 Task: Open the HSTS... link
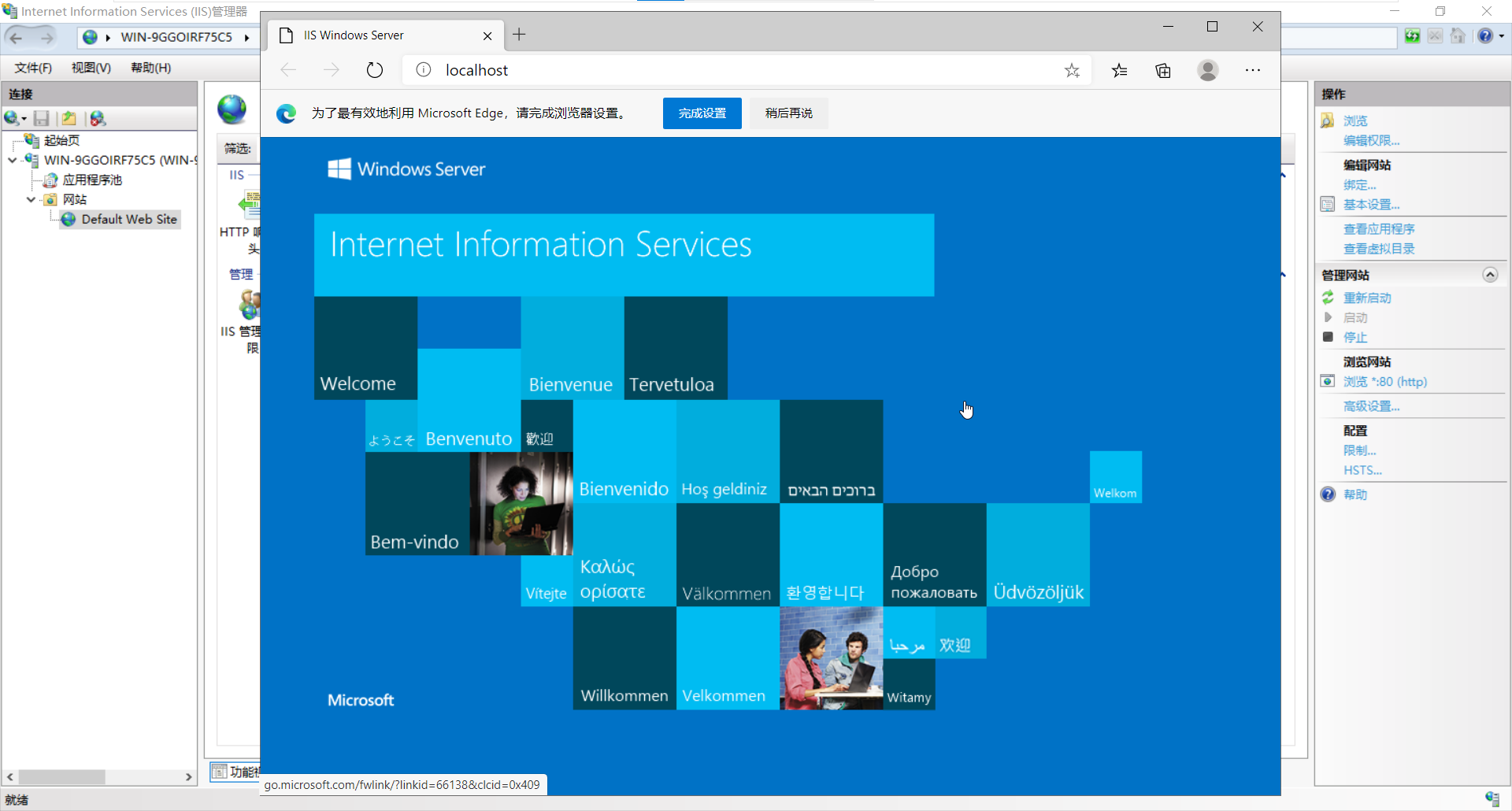point(1362,469)
